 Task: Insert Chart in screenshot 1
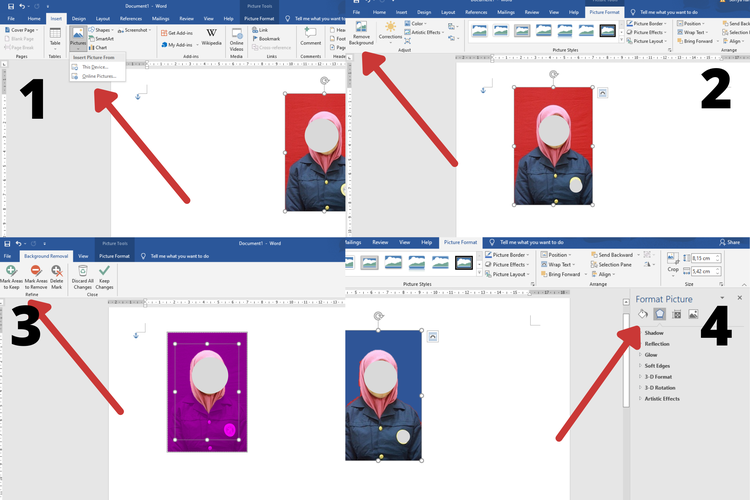(x=98, y=47)
